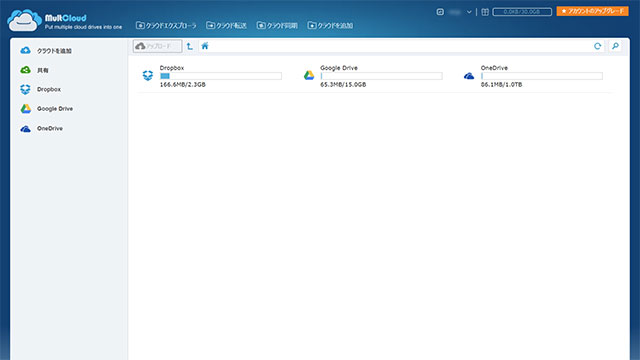This screenshot has width=640, height=360.
Task: Click the home icon in path bar
Action: coord(205,46)
